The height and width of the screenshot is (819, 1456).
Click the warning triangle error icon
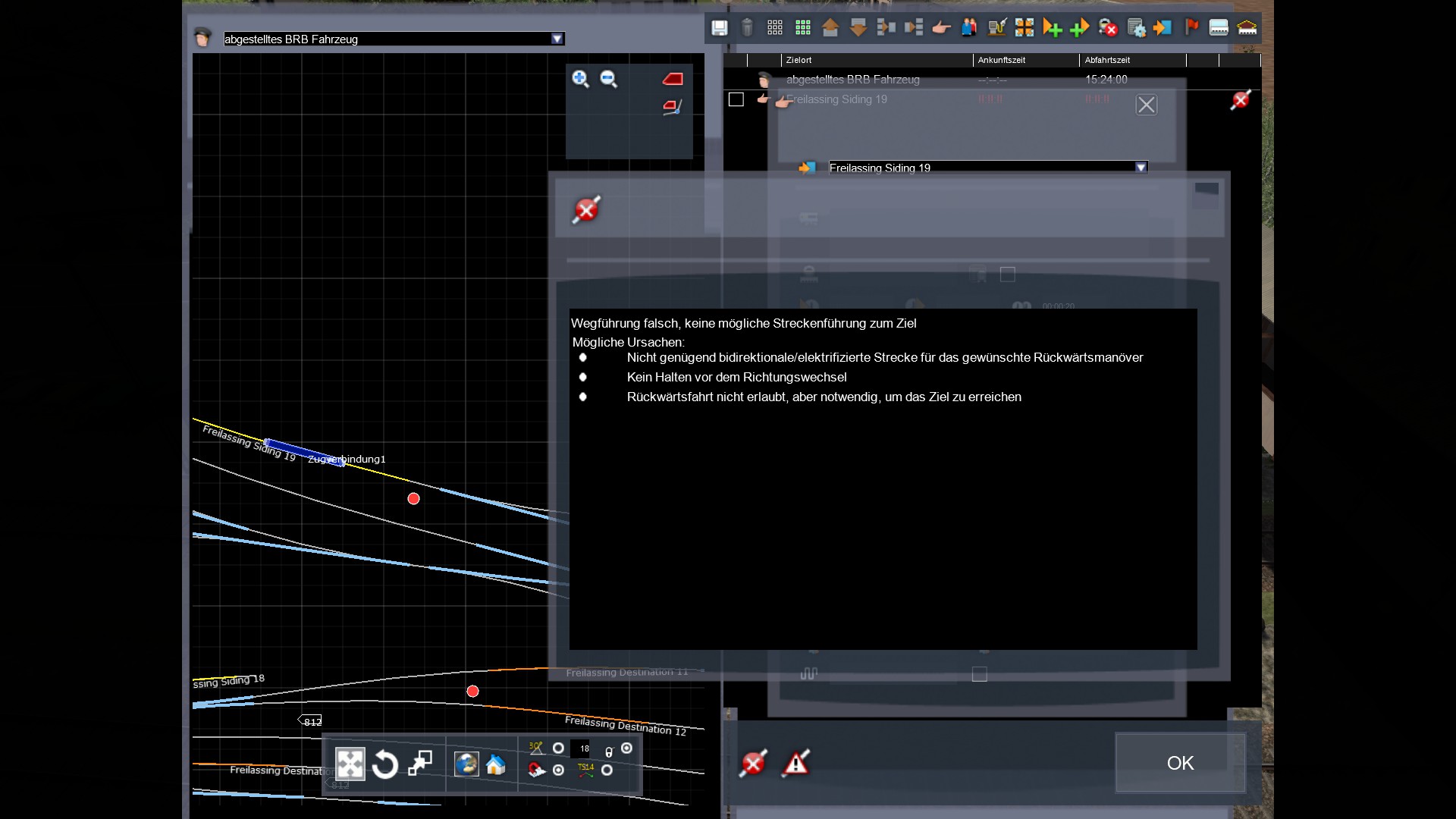pyautogui.click(x=795, y=763)
